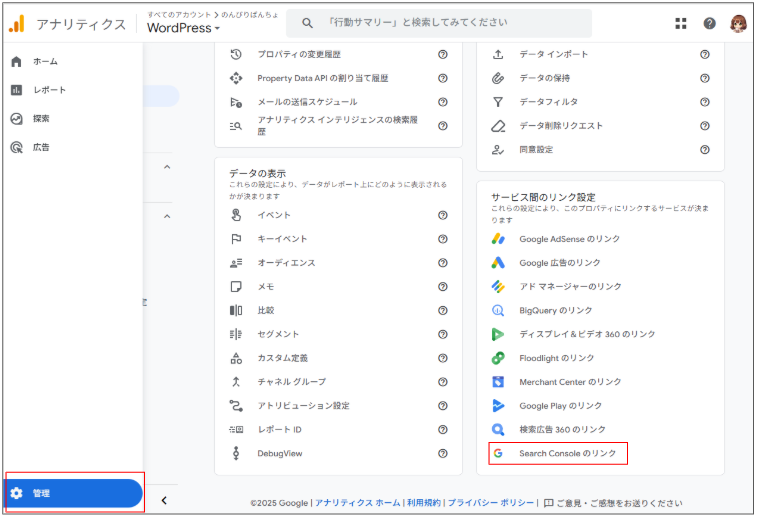Open the イベント settings icon
Viewport: 757px width, 517px height.
pos(236,215)
